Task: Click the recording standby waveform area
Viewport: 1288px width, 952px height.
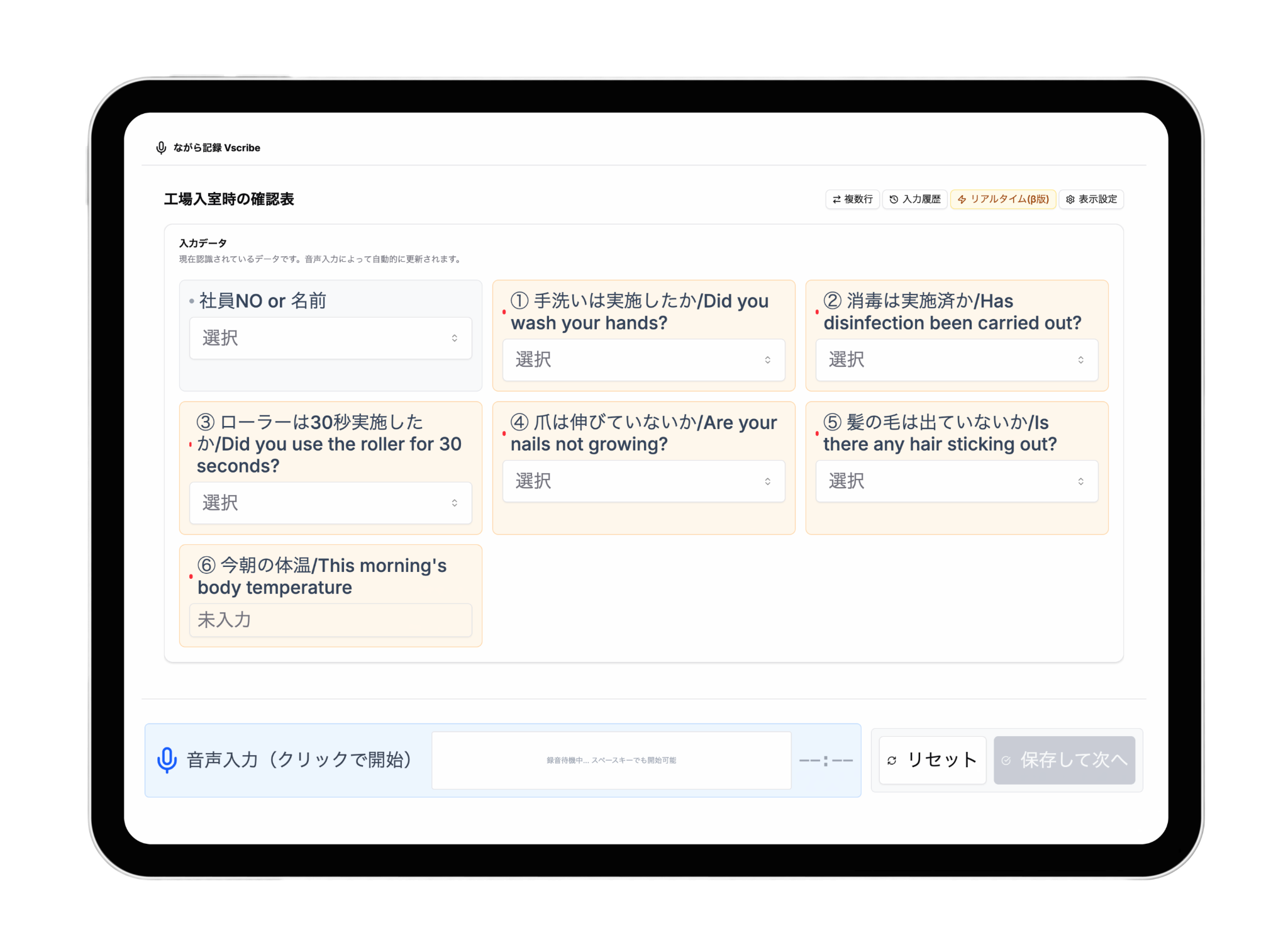Action: tap(611, 760)
